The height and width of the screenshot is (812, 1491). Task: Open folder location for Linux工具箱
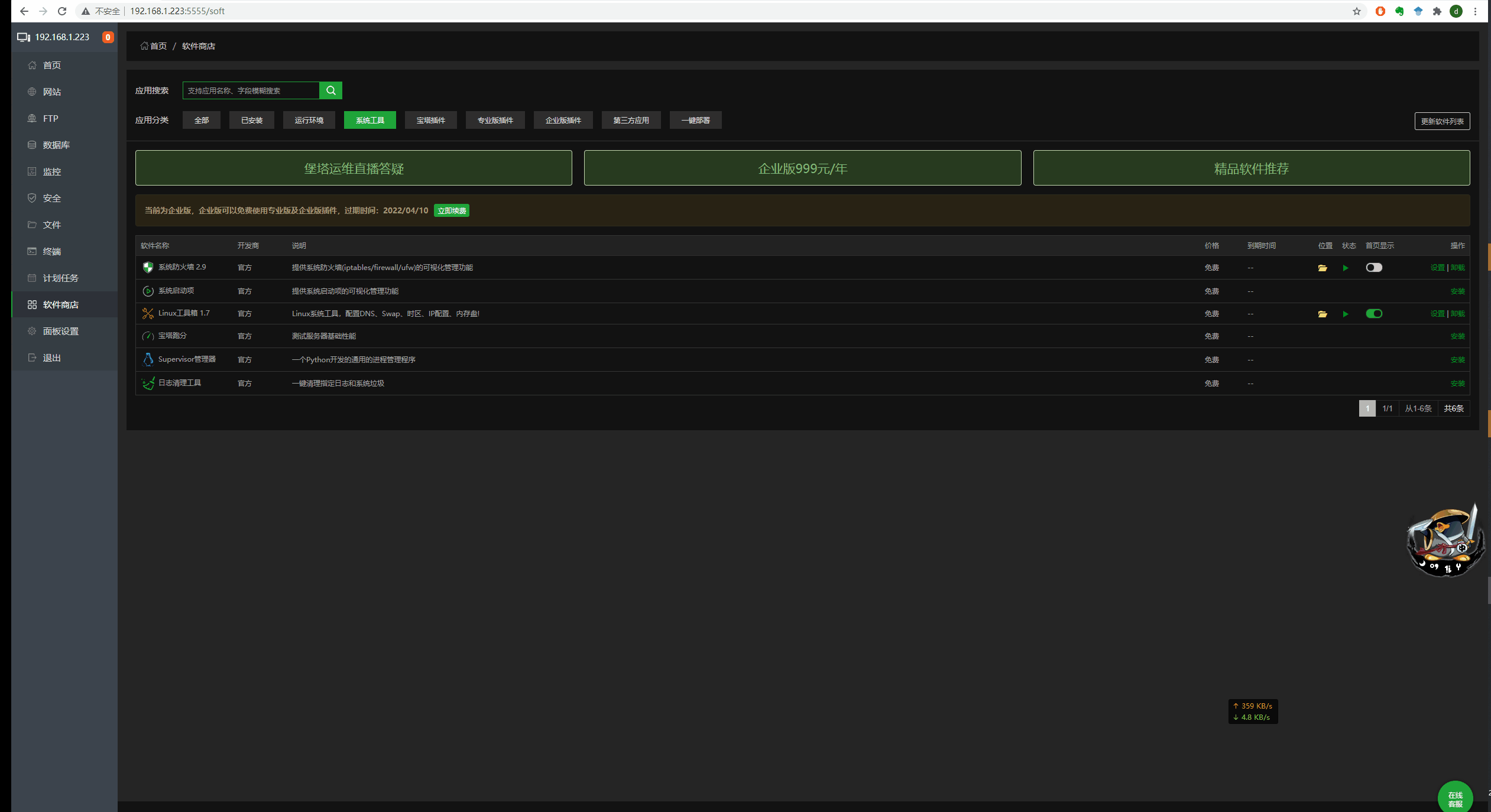[x=1323, y=314]
